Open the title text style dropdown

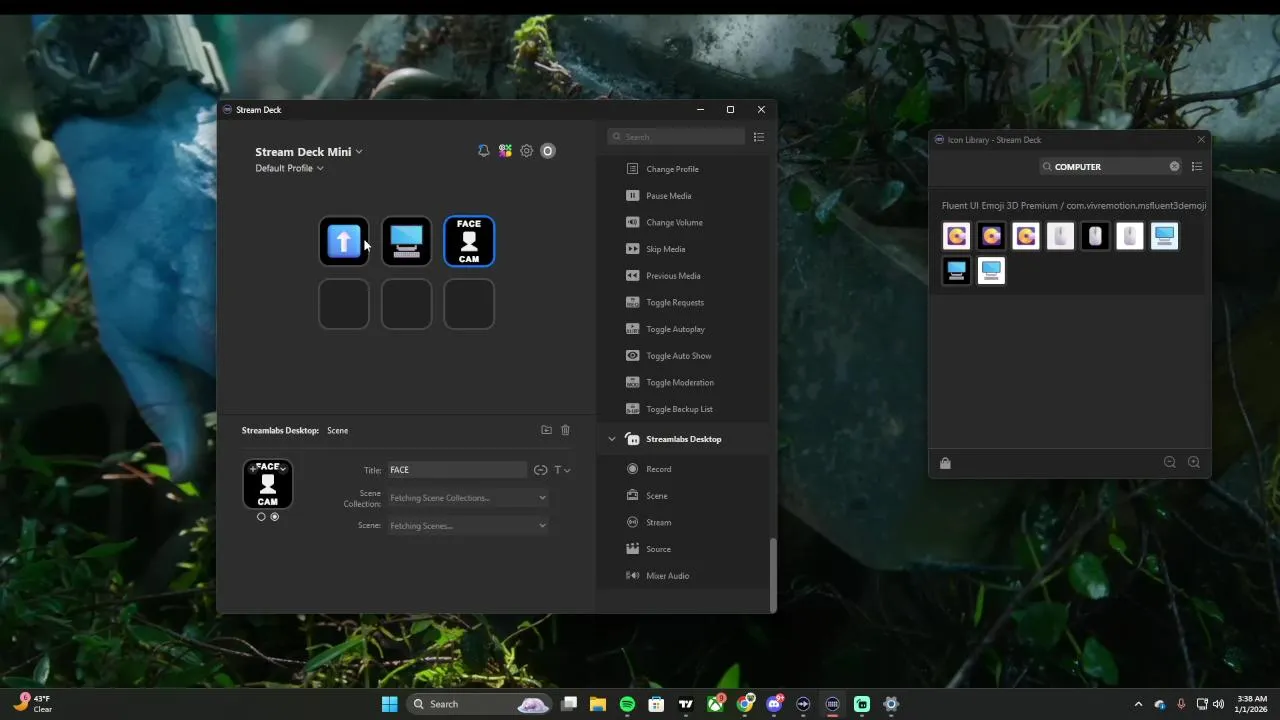pos(562,470)
